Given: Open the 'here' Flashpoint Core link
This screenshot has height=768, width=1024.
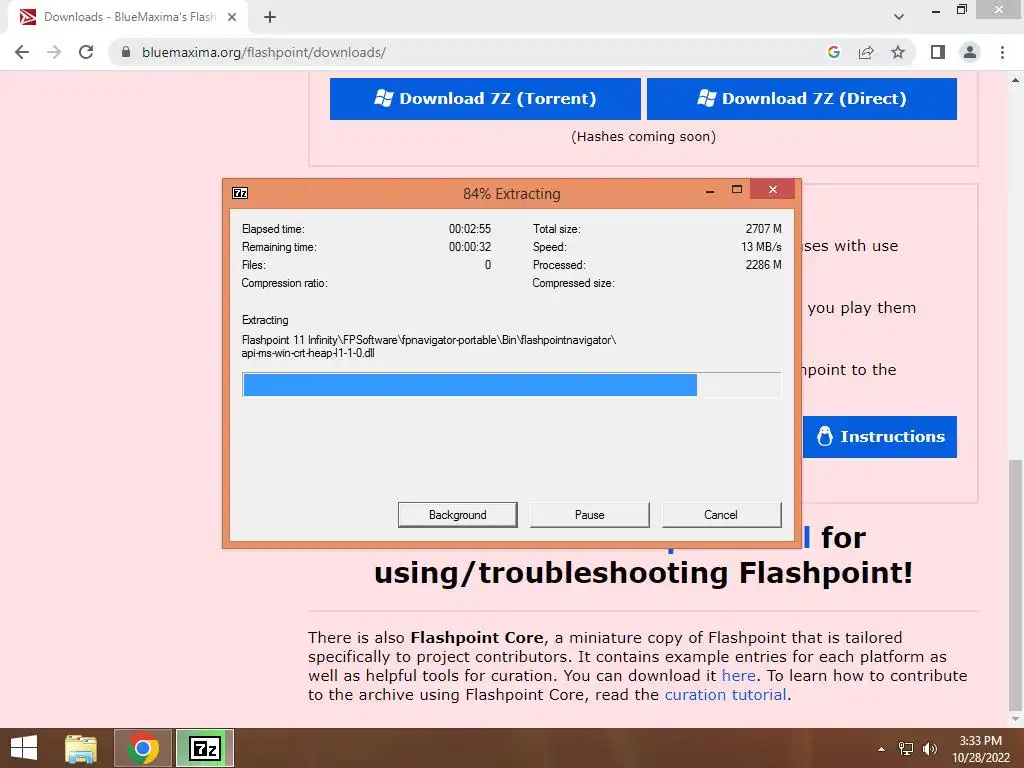Looking at the screenshot, I should coord(739,675).
